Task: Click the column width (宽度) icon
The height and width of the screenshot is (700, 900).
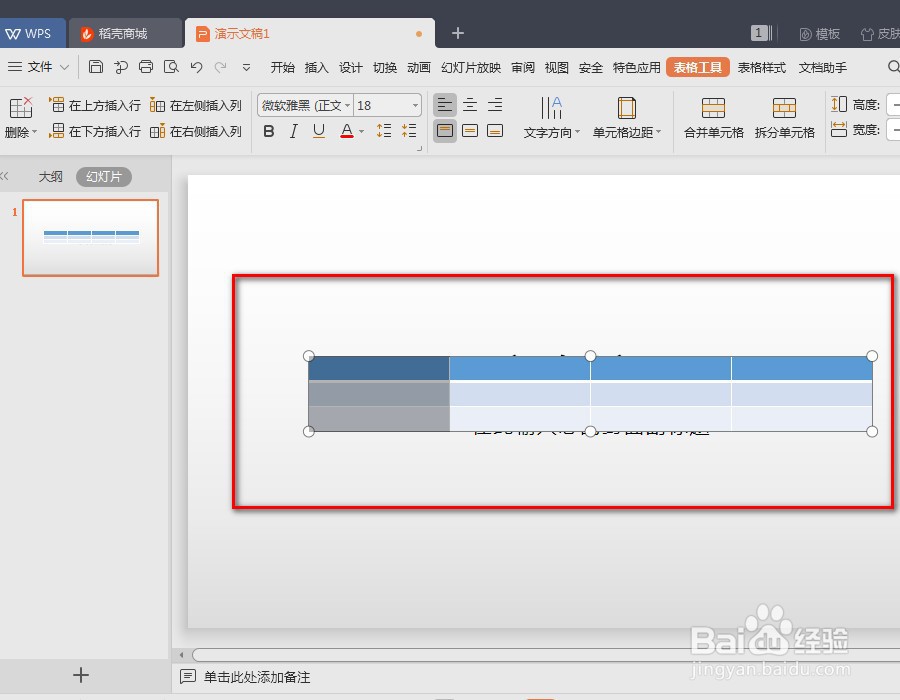Action: click(839, 130)
